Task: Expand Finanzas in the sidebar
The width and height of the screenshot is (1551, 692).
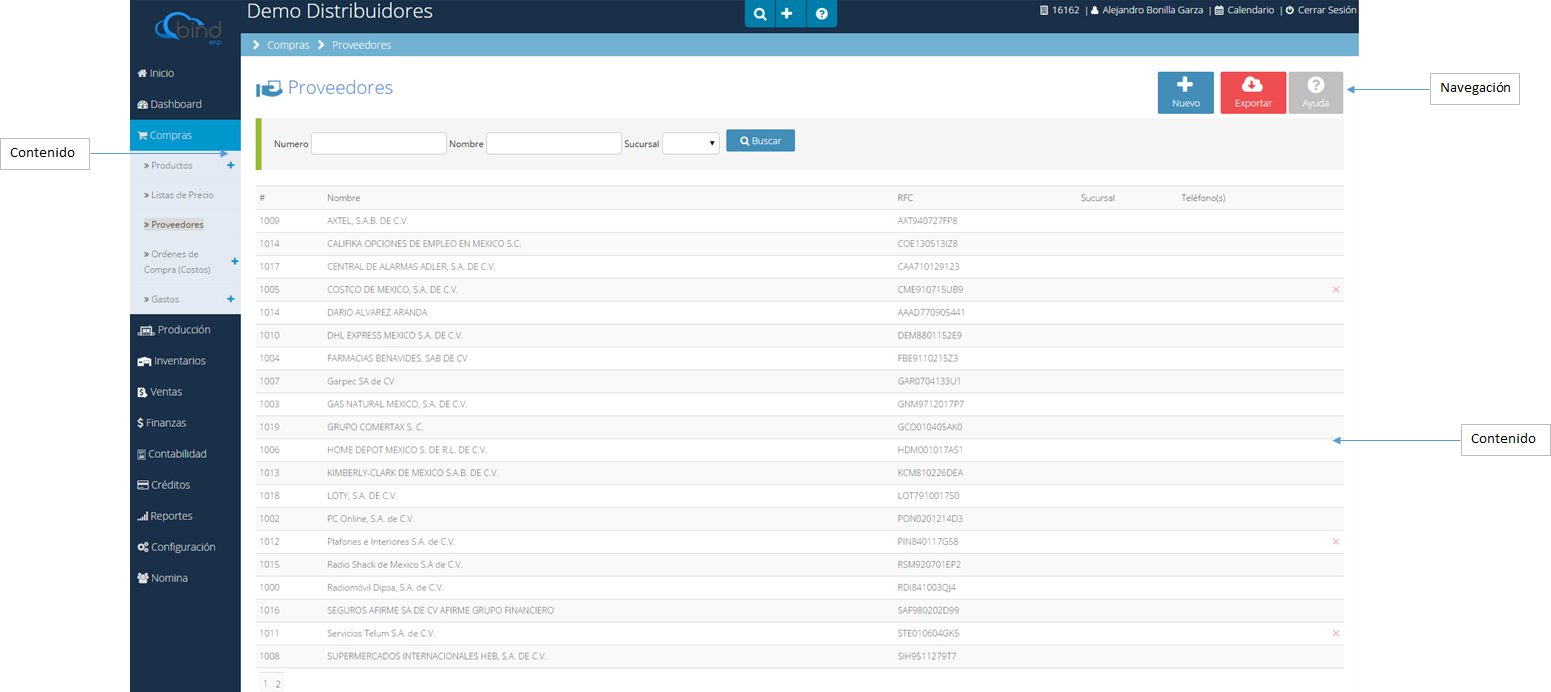Action: pyautogui.click(x=162, y=423)
